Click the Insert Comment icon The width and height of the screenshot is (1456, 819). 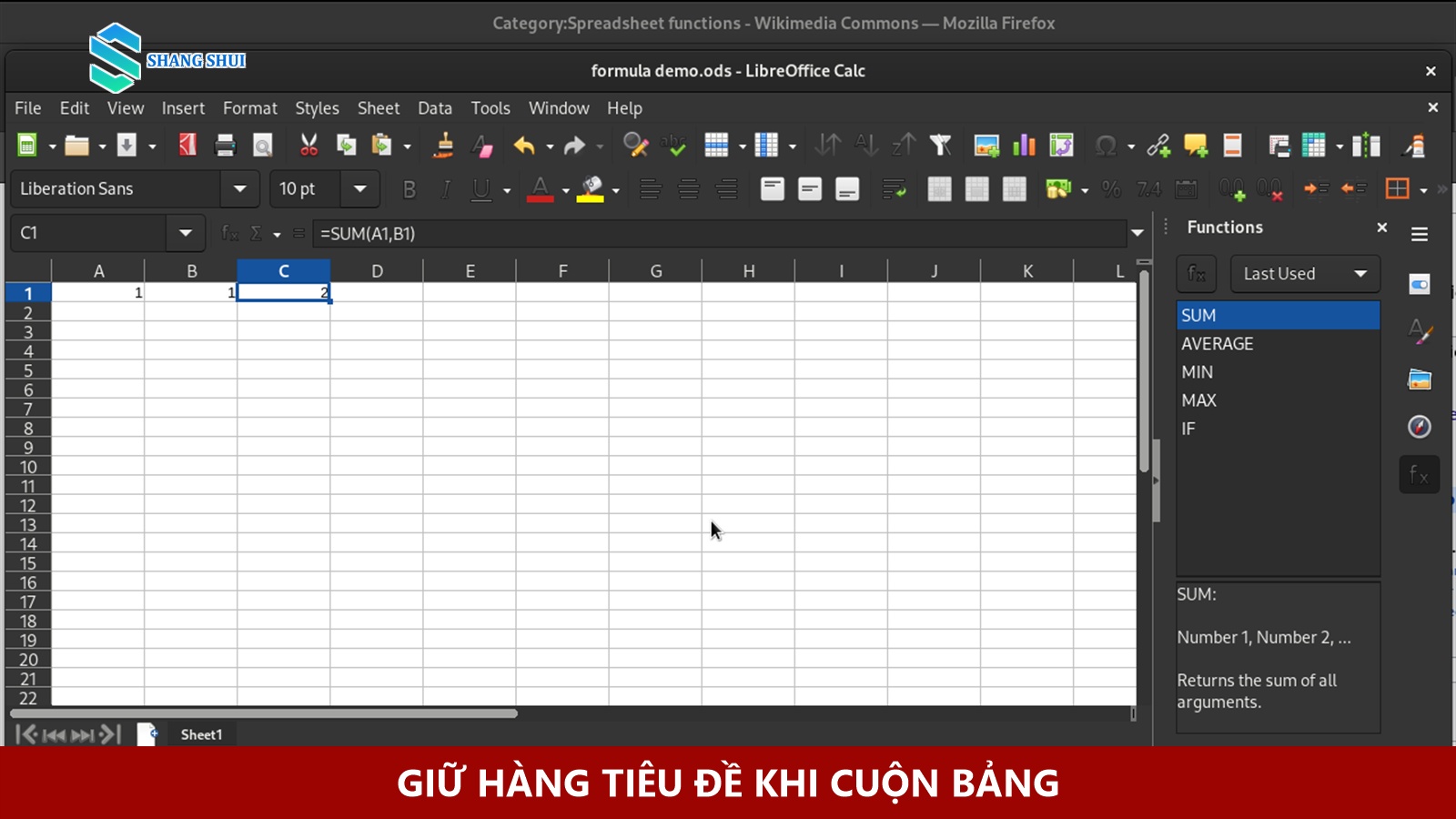1195,146
